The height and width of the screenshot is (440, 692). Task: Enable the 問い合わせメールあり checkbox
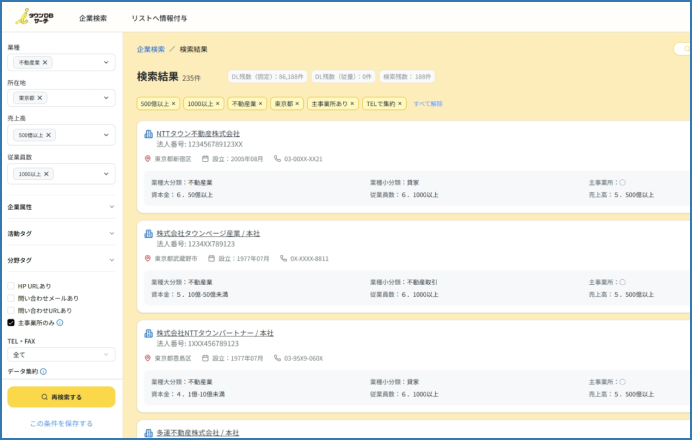coord(11,298)
